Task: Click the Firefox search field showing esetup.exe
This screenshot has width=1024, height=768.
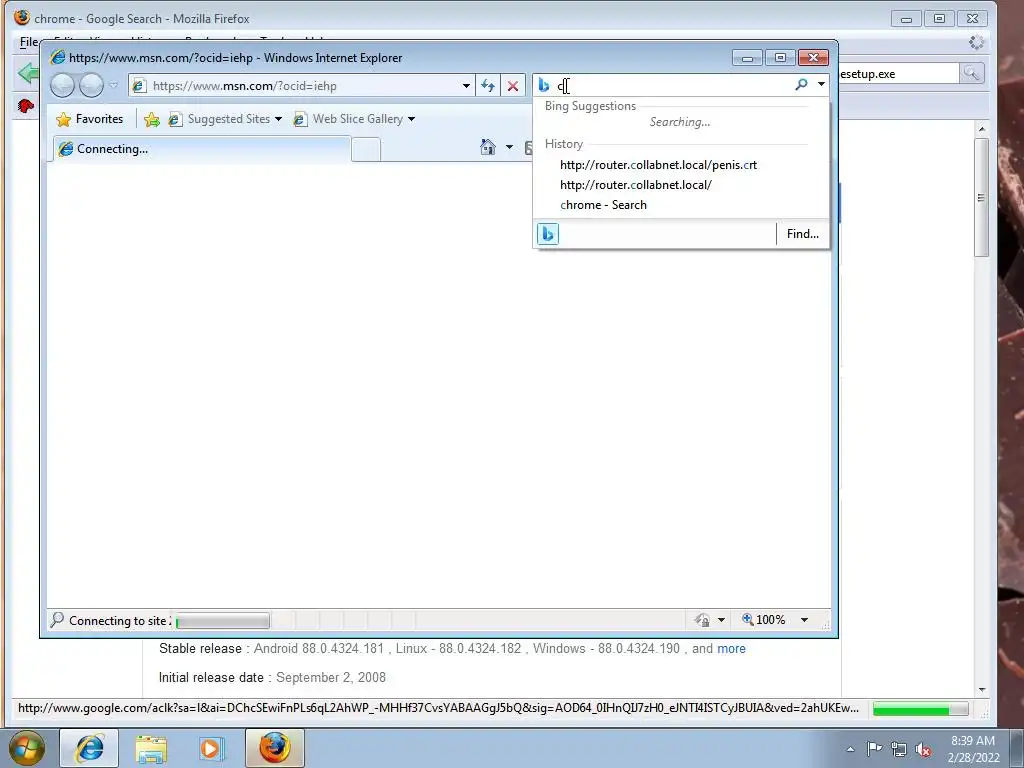Action: click(899, 74)
